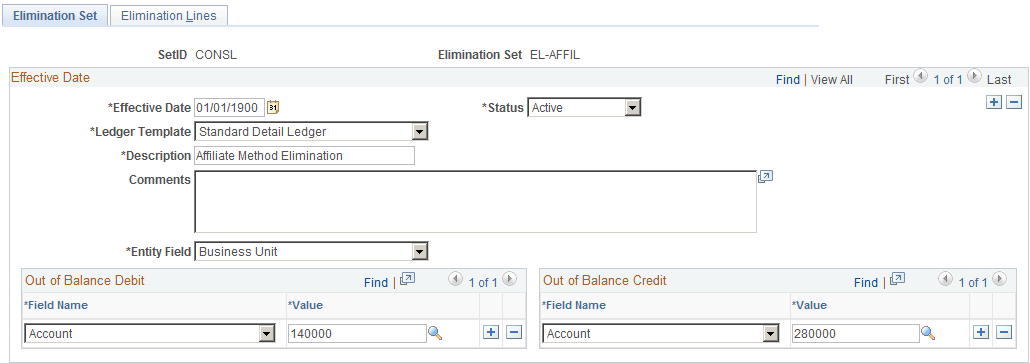The width and height of the screenshot is (1030, 363).
Task: Add a row in Out of Balance Debit
Action: pos(491,332)
